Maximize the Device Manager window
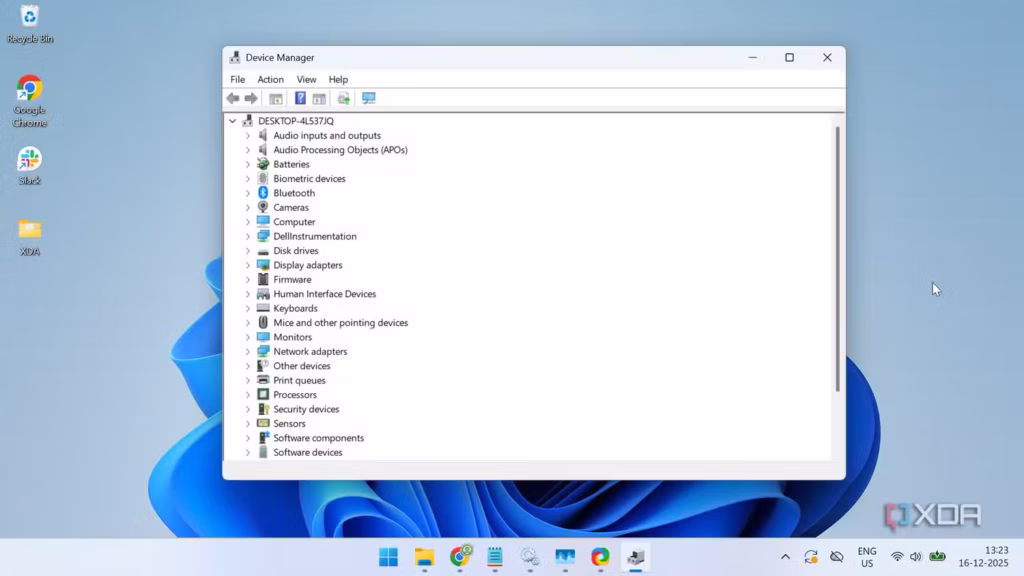The width and height of the screenshot is (1024, 576). coord(790,57)
